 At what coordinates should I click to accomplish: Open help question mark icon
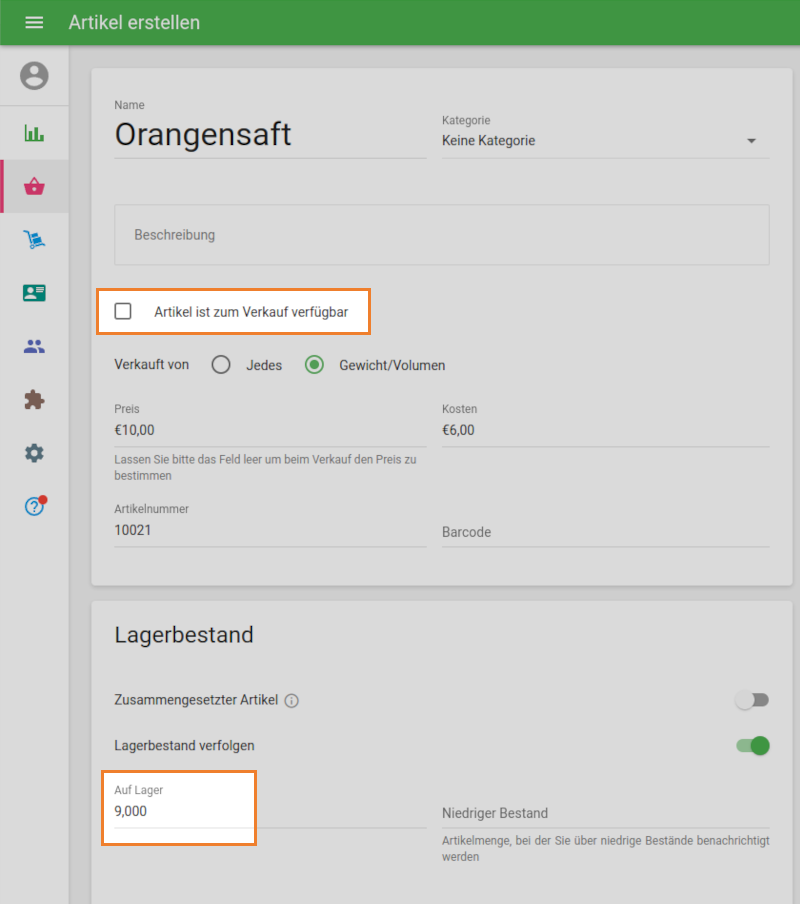pyautogui.click(x=34, y=507)
